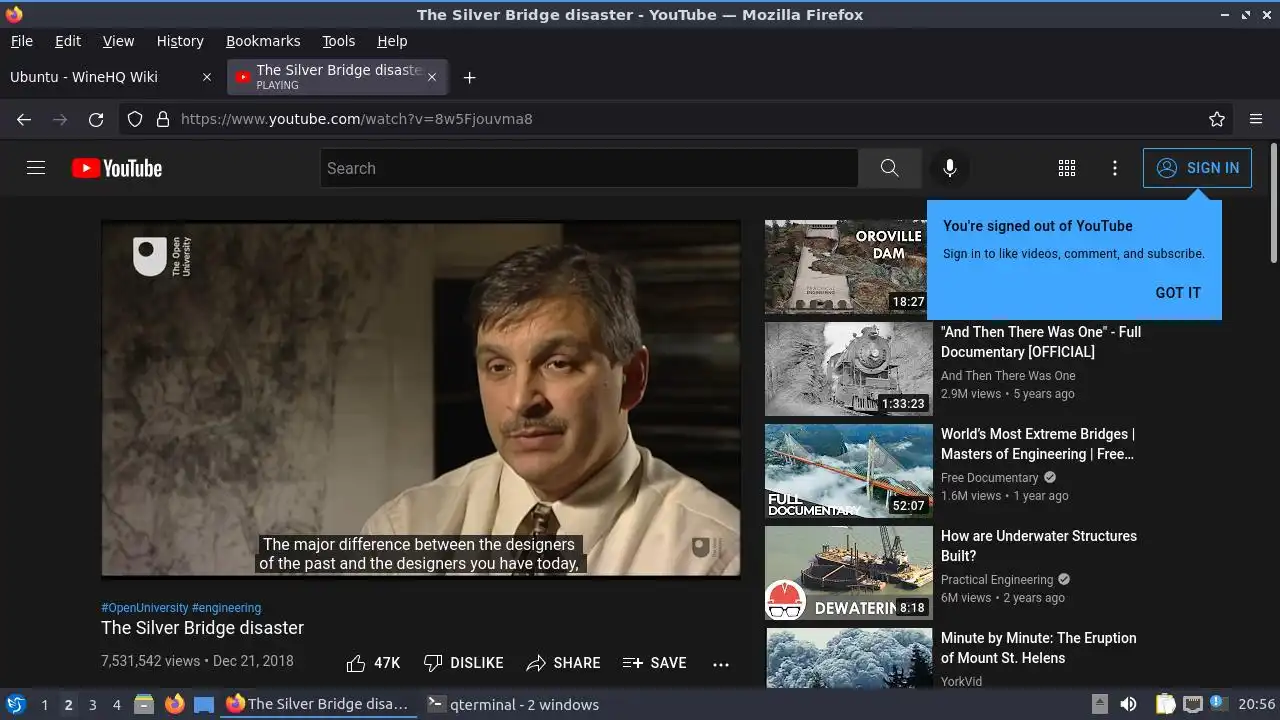
Task: Open the Bookmarks menu
Action: (x=263, y=41)
